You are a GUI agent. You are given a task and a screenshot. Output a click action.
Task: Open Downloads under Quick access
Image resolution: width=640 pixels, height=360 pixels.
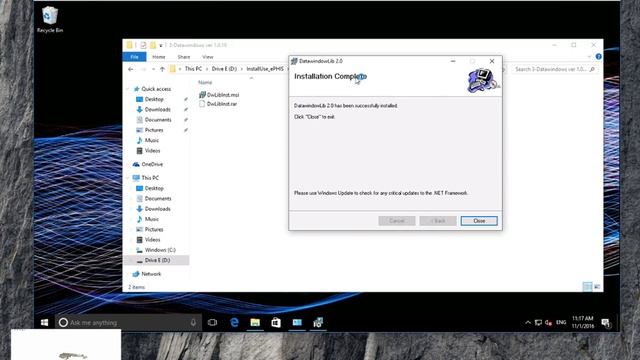pyautogui.click(x=158, y=109)
